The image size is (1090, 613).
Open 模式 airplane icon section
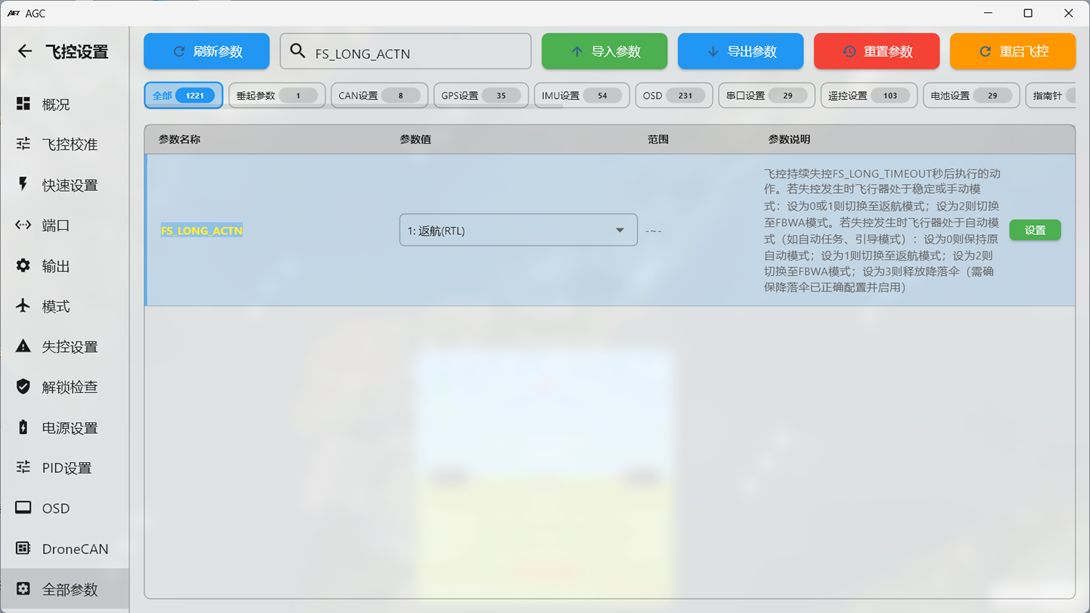(56, 306)
